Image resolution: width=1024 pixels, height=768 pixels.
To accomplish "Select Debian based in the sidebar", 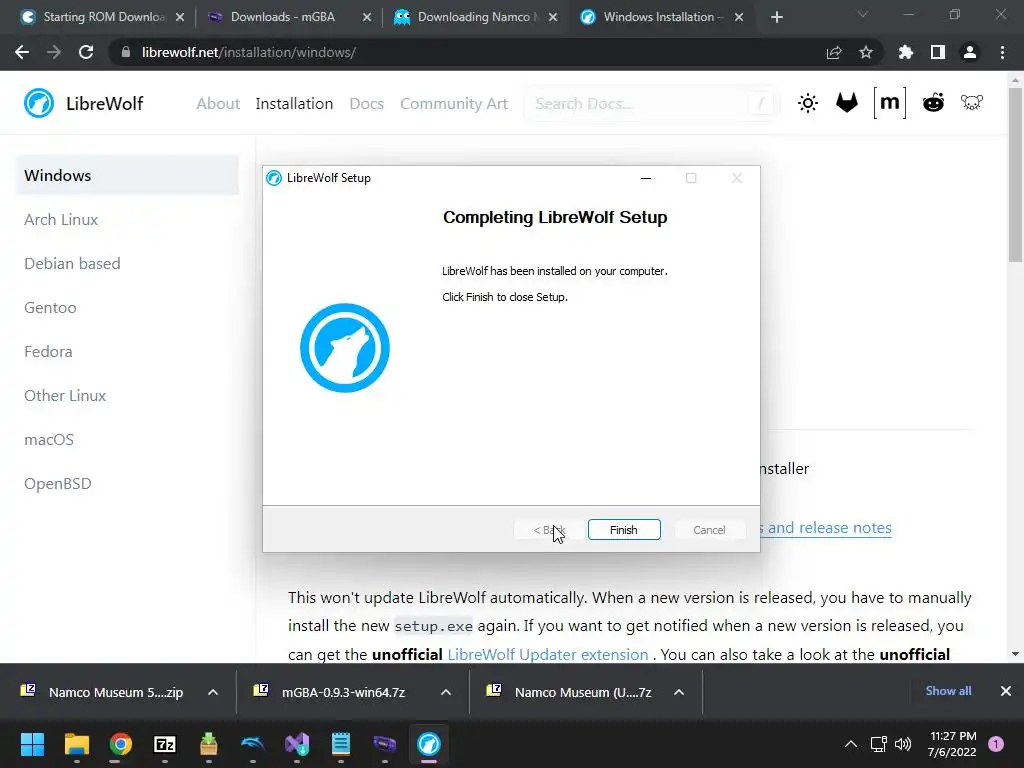I will [x=72, y=263].
